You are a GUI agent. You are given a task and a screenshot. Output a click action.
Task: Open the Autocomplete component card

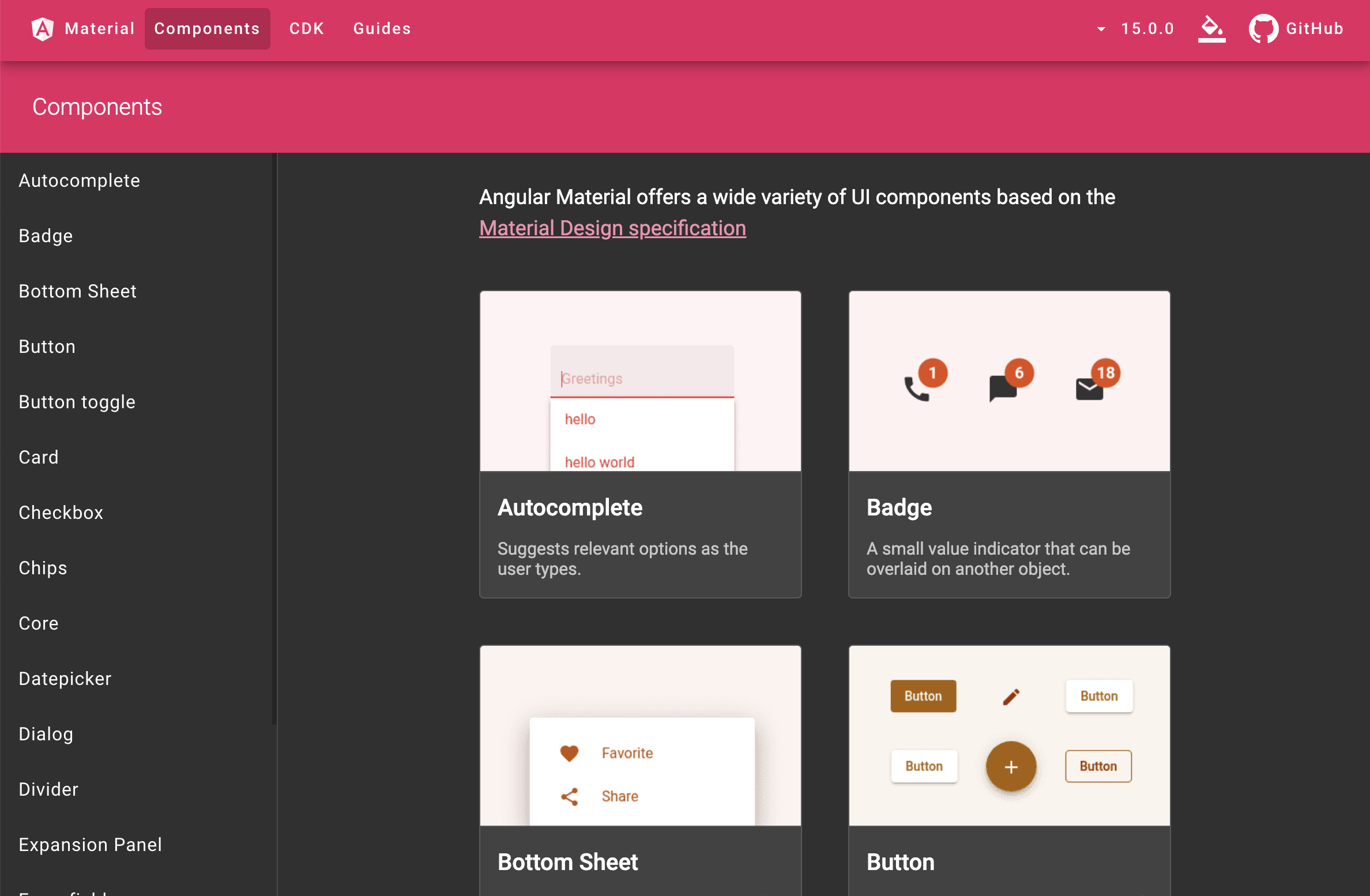click(640, 444)
